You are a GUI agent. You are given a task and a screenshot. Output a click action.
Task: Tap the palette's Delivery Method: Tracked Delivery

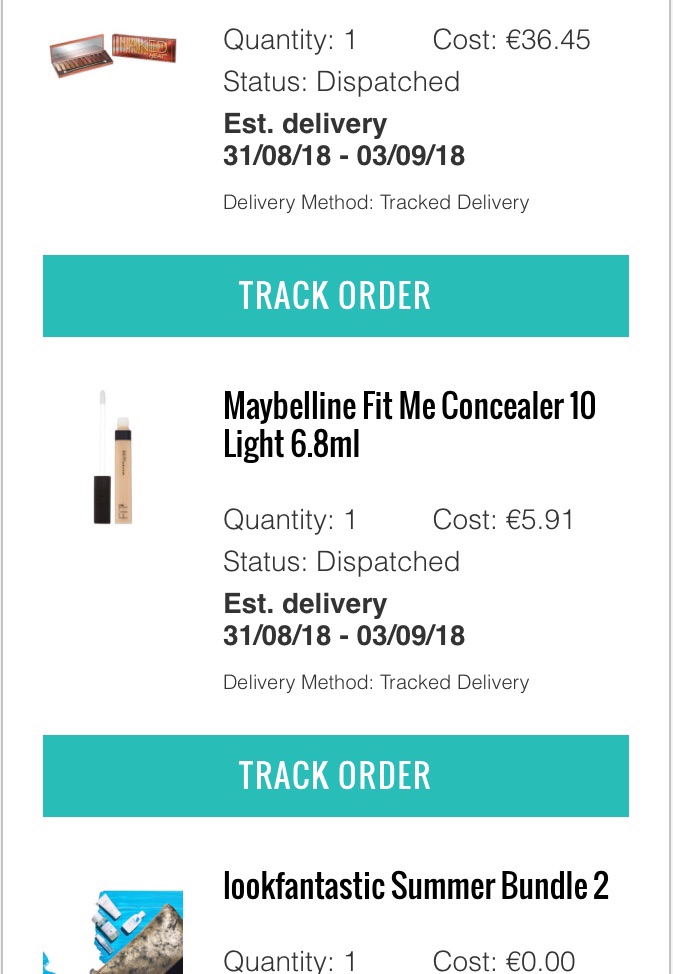[376, 203]
